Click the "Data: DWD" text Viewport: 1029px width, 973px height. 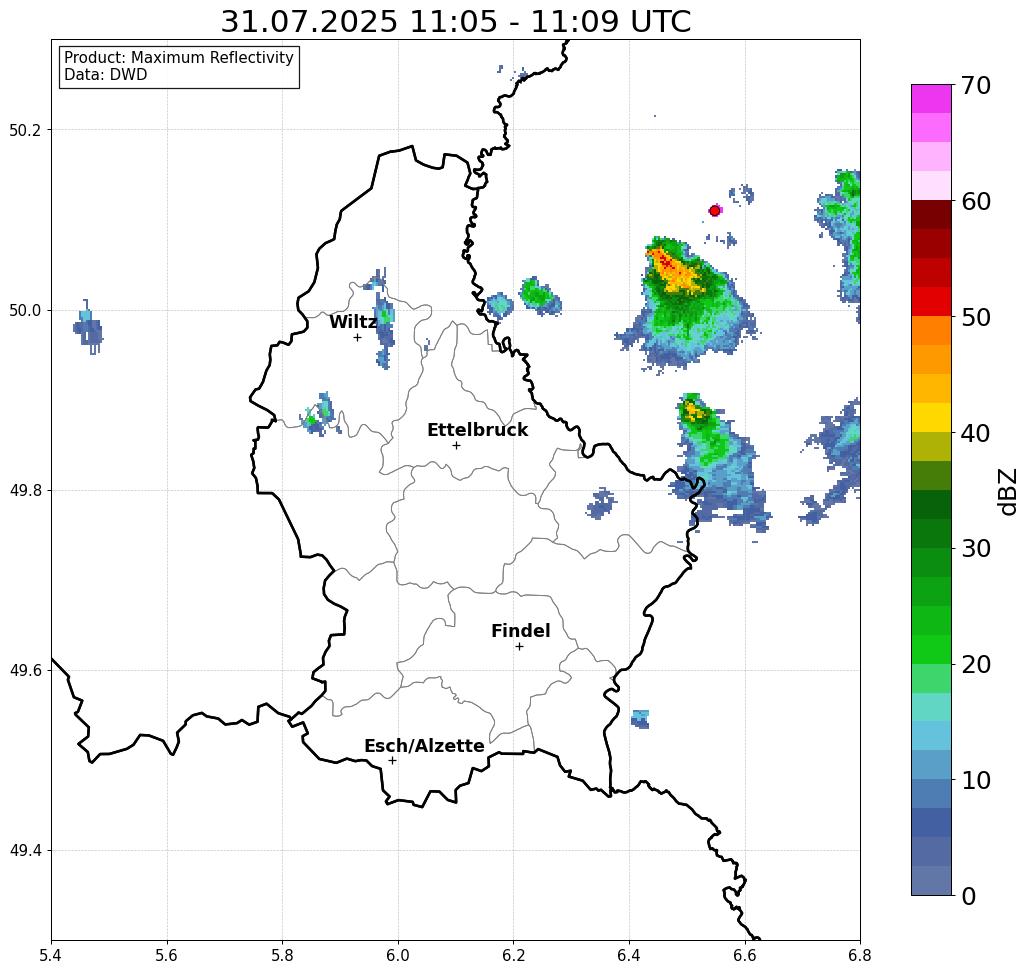coord(106,75)
